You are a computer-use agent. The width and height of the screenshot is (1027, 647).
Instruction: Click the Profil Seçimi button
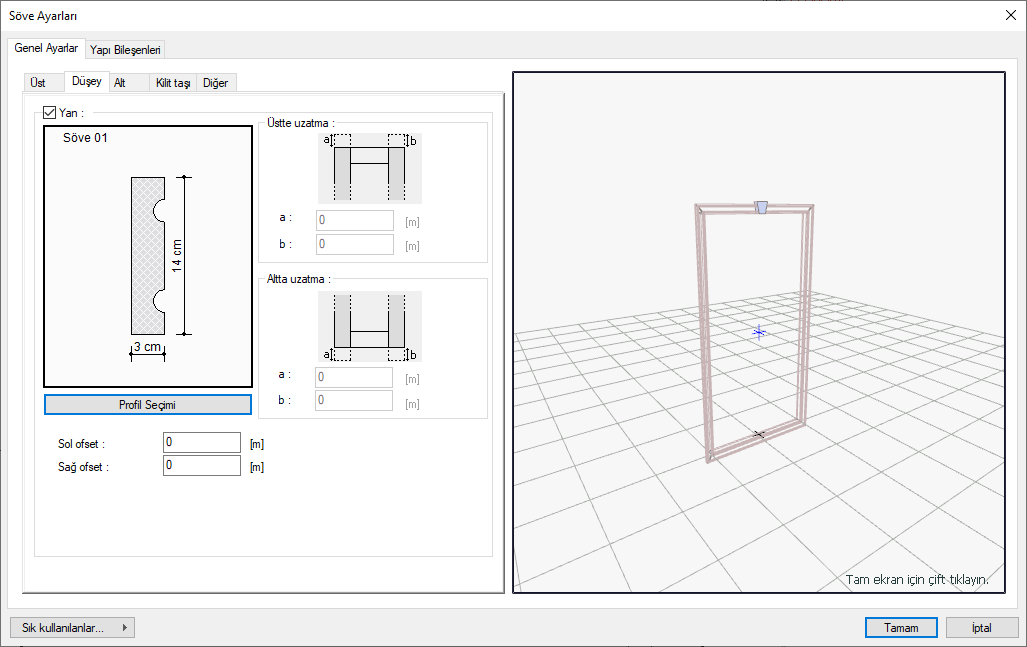[x=148, y=404]
